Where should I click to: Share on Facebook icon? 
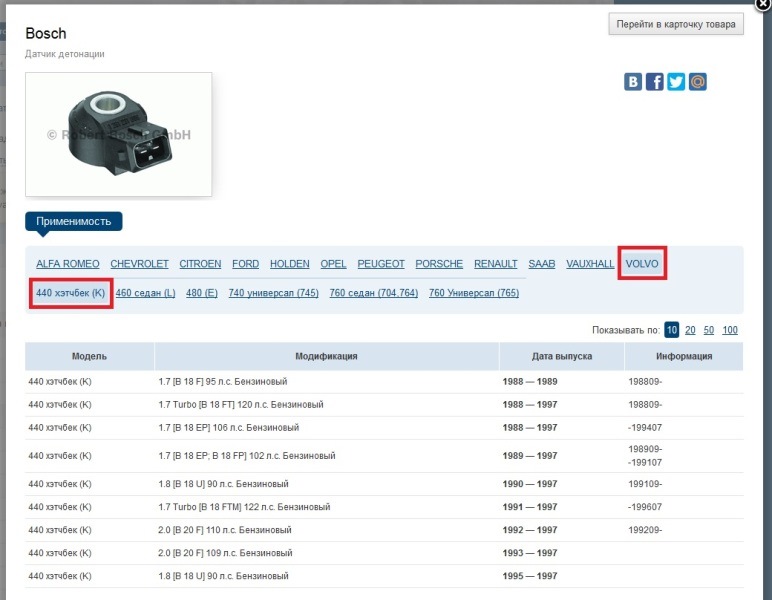(x=654, y=82)
